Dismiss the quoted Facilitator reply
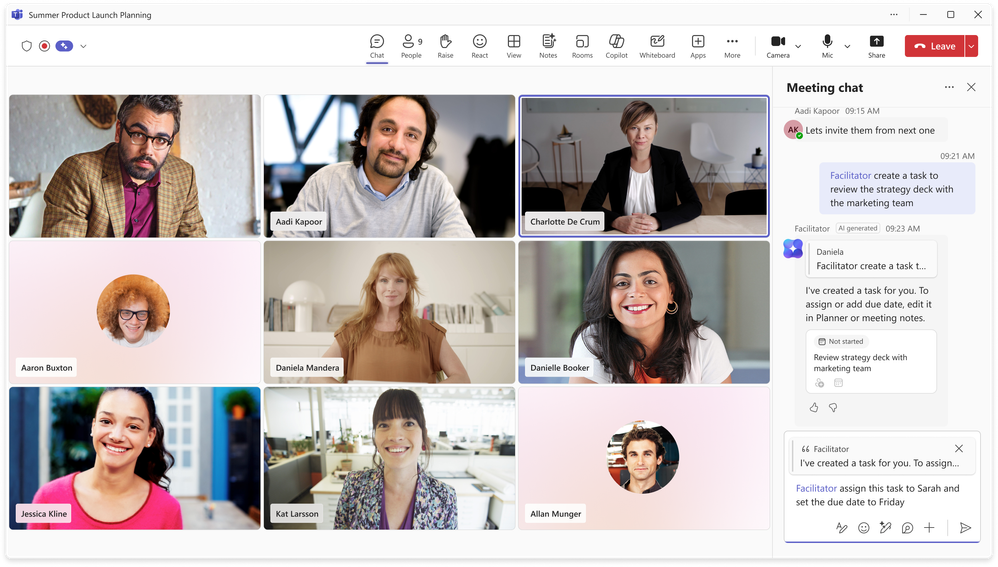998x567 pixels. [x=959, y=449]
